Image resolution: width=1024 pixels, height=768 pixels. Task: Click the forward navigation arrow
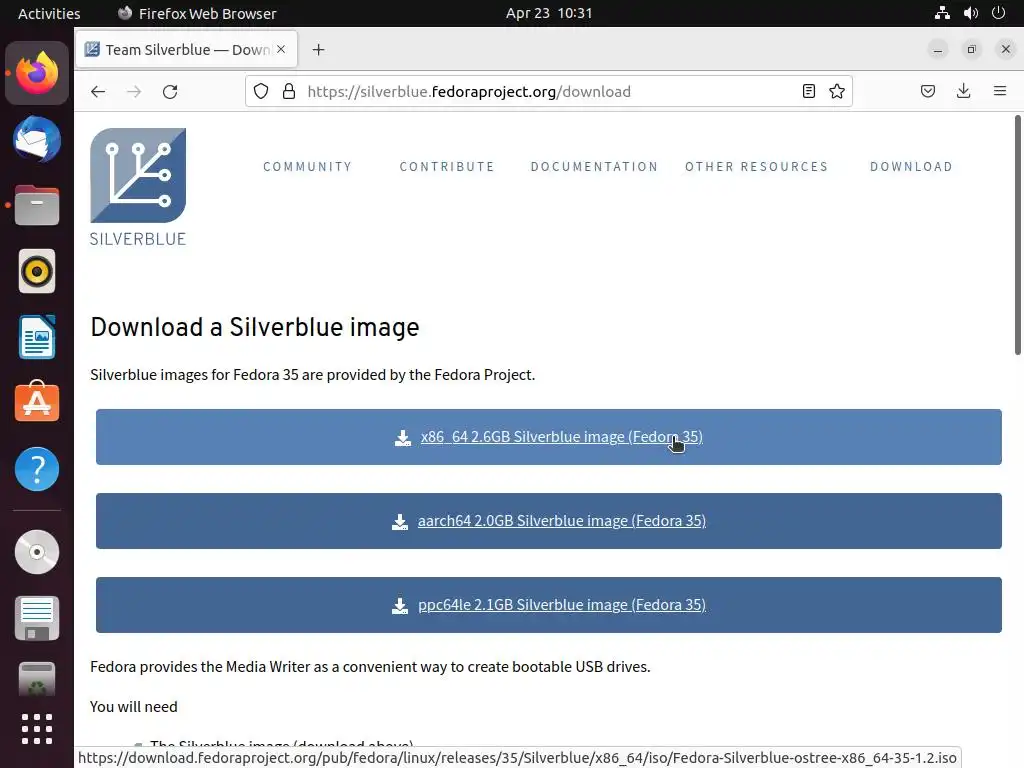coord(134,91)
